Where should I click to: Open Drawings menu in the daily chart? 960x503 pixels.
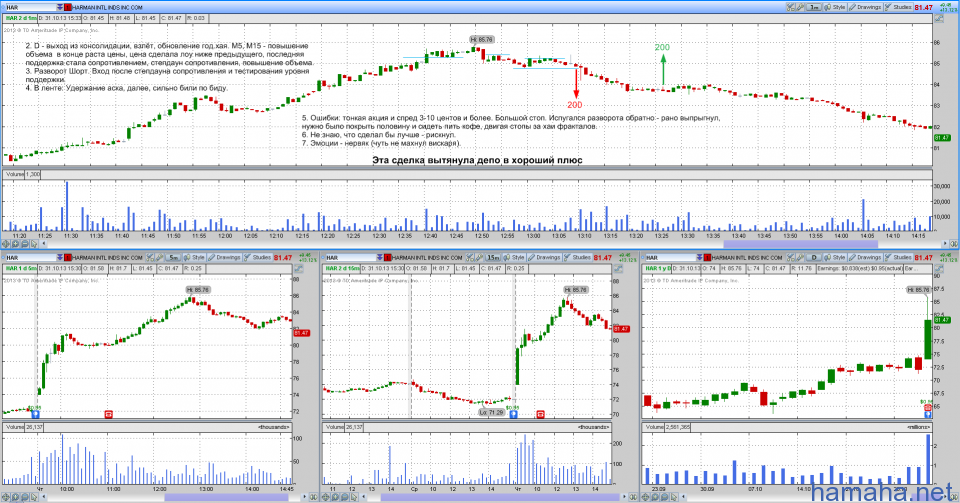point(865,257)
